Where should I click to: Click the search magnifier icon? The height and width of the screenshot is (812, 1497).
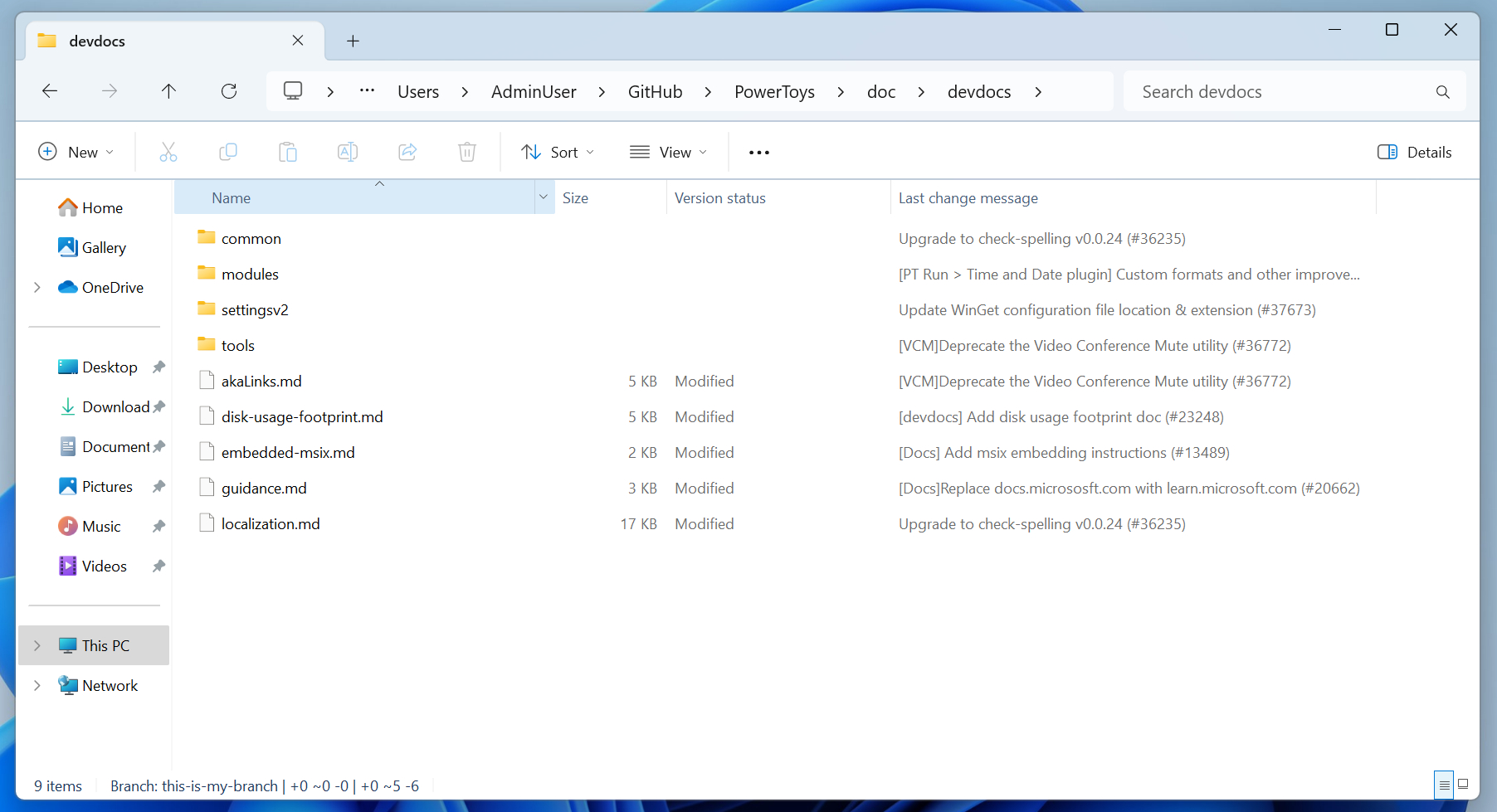tap(1443, 91)
